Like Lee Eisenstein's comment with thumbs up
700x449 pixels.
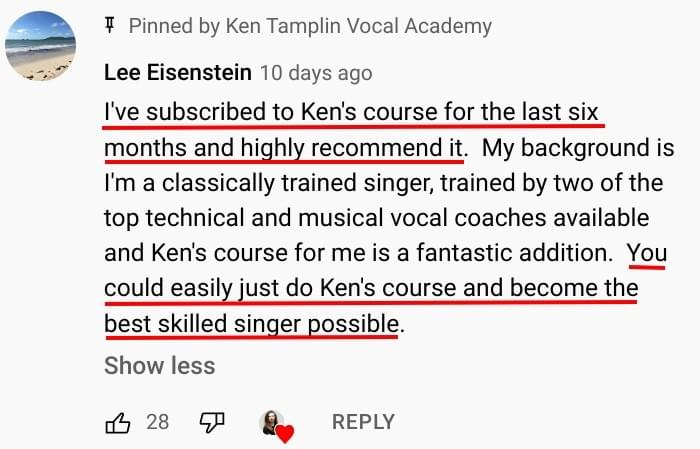(x=118, y=422)
